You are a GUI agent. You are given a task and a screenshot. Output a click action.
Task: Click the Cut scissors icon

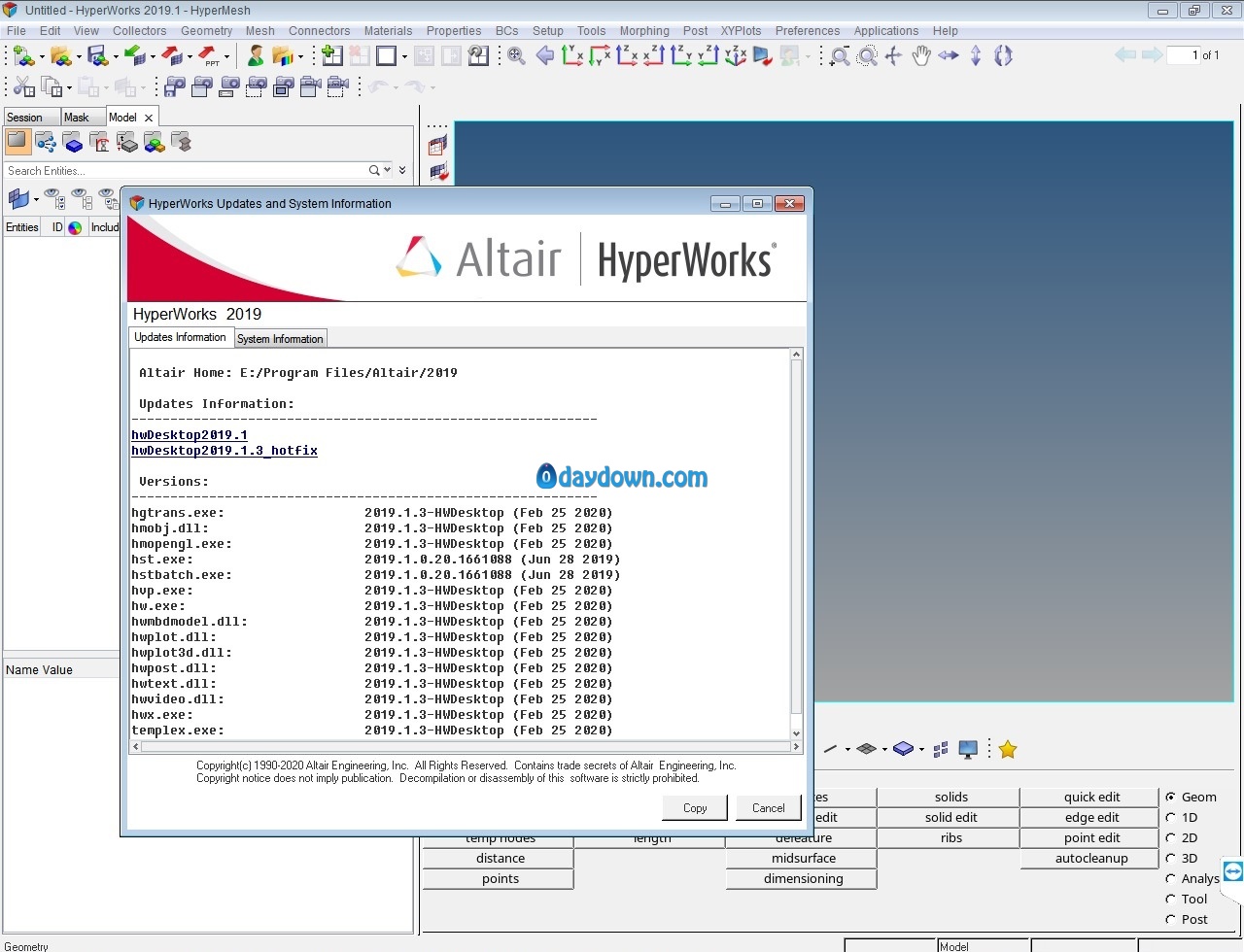23,87
